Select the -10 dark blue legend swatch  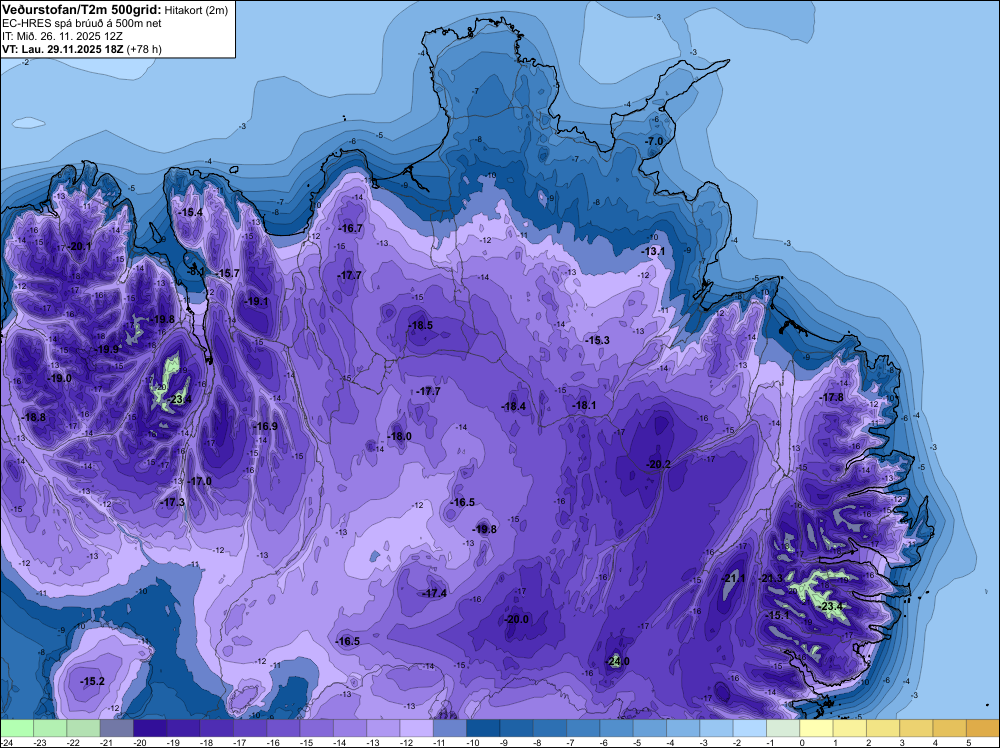pyautogui.click(x=483, y=728)
